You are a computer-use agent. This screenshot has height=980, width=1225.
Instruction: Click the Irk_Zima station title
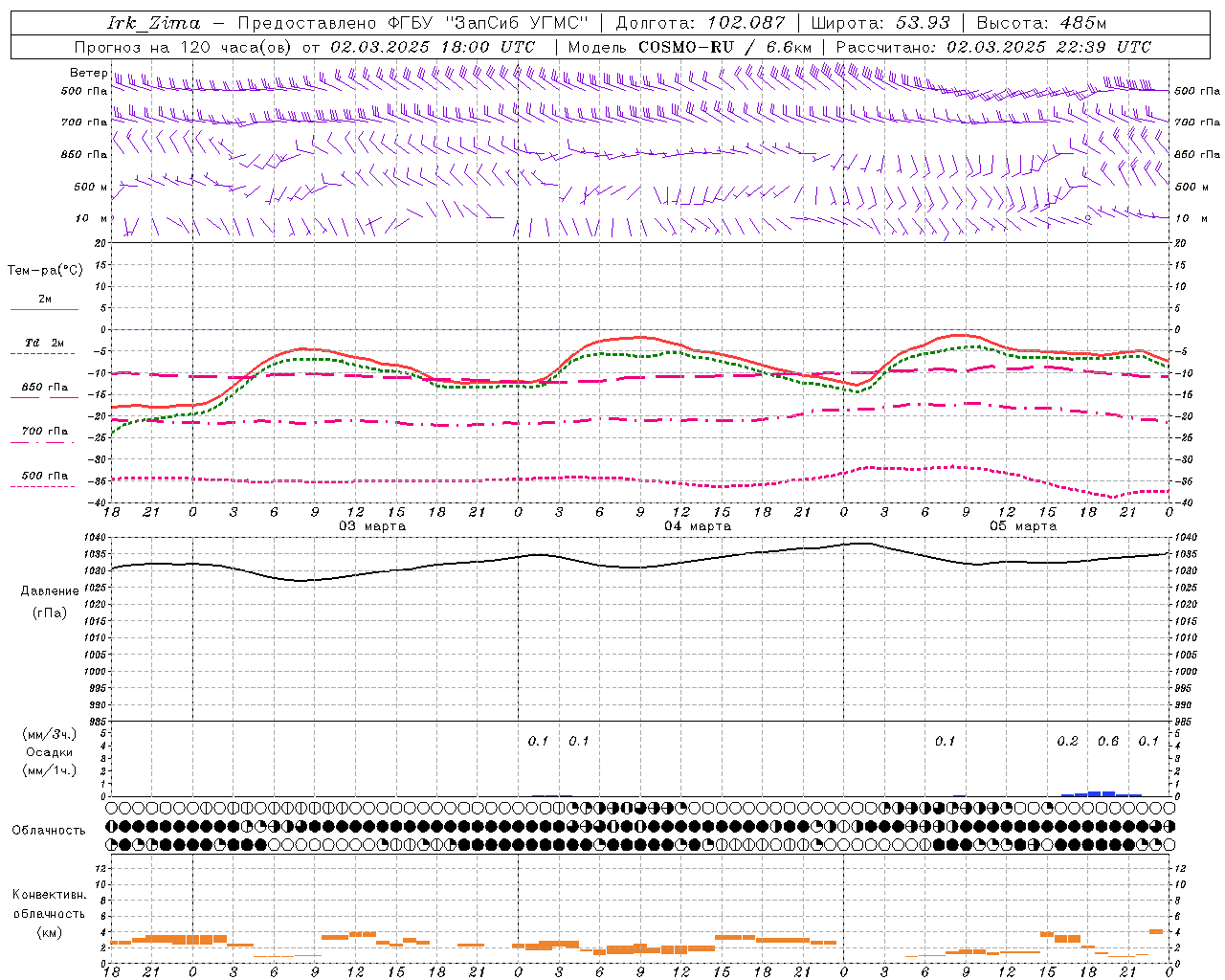pyautogui.click(x=154, y=23)
